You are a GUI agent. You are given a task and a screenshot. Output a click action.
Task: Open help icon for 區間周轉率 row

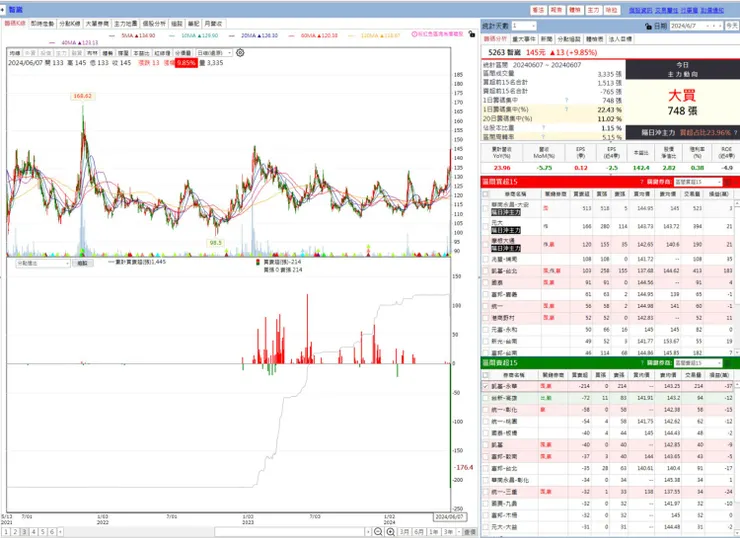click(x=543, y=137)
